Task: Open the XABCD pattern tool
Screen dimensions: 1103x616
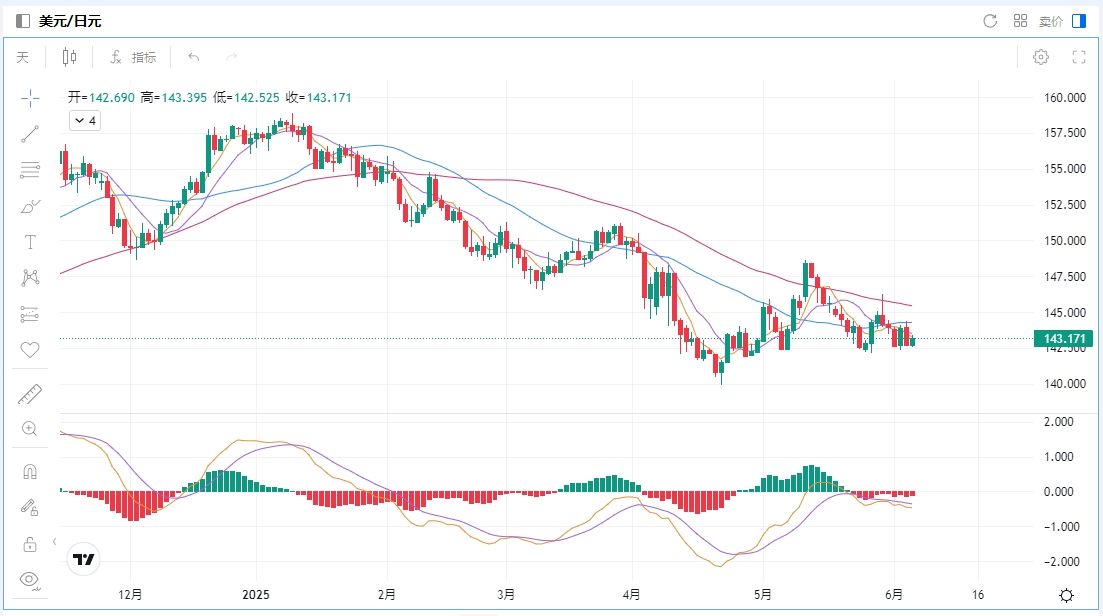Action: (x=30, y=278)
